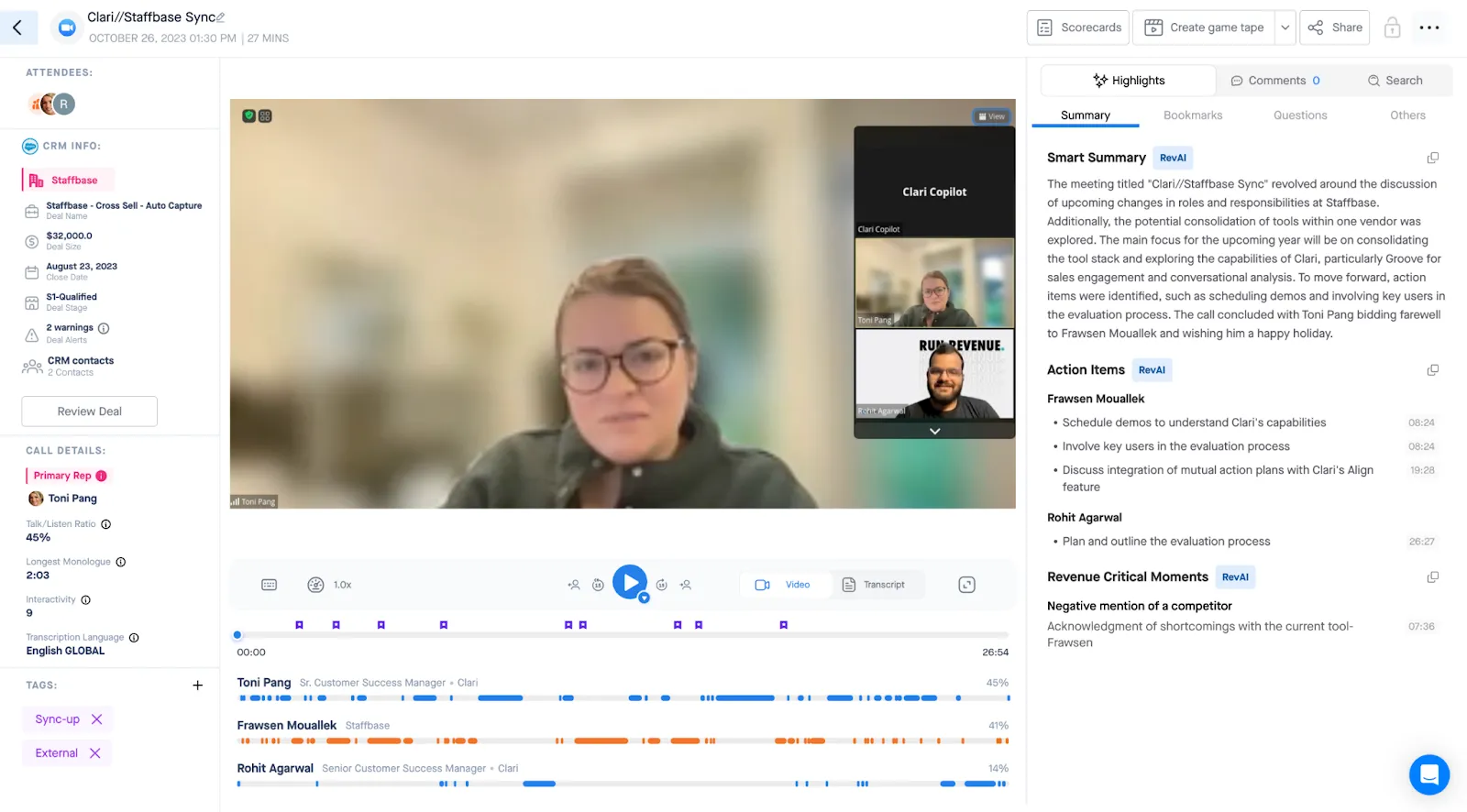Click Rohit Agarwal's talk track
1467x812 pixels.
click(x=623, y=784)
